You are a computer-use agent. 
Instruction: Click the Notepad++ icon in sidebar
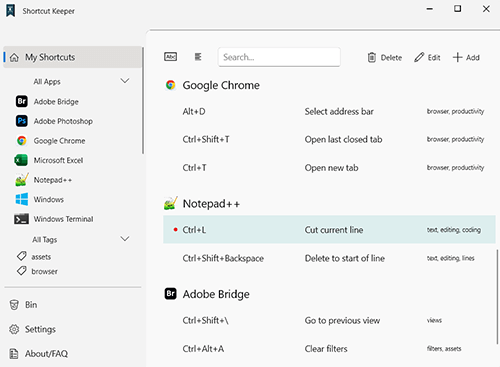[22, 180]
